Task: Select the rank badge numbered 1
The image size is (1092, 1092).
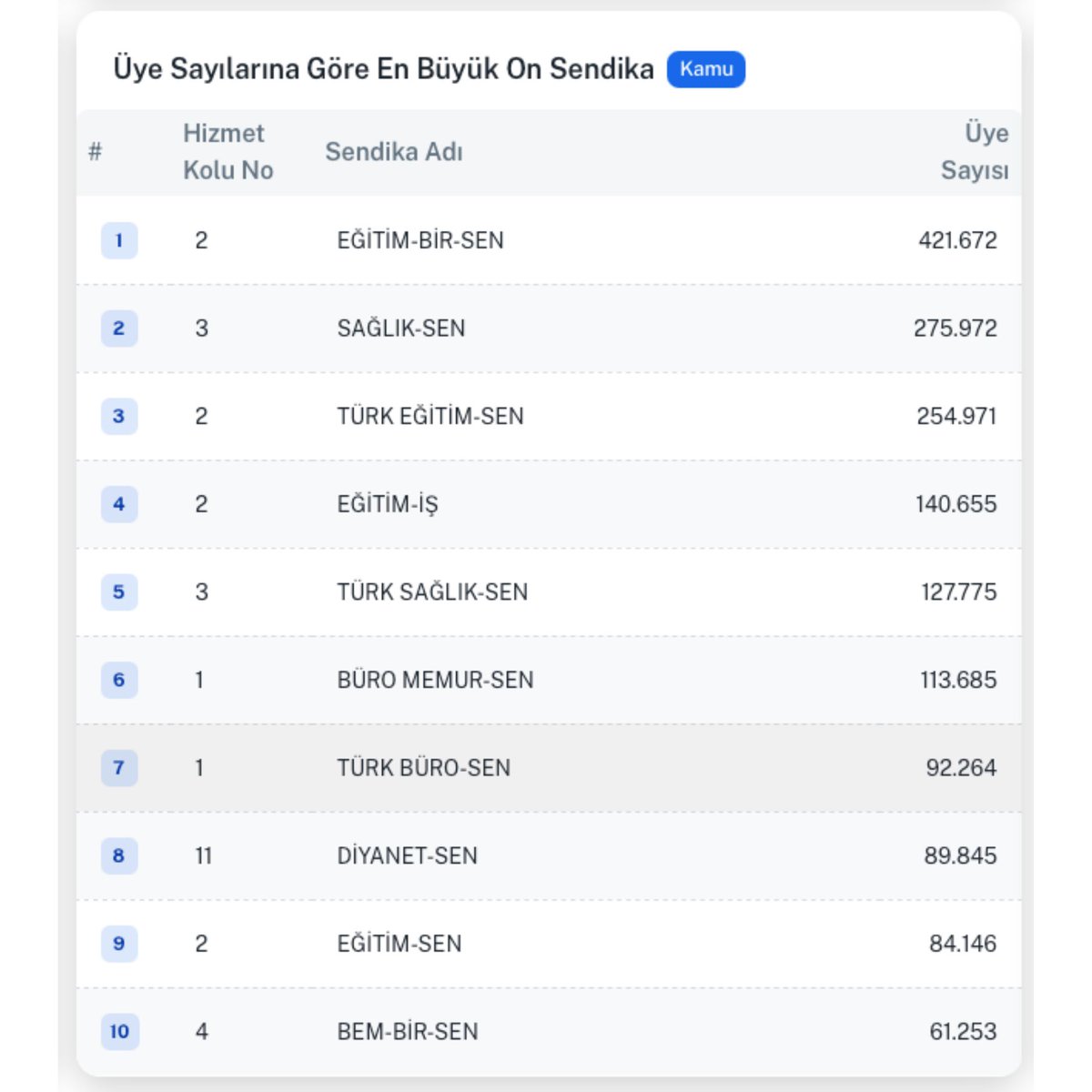Action: tap(119, 241)
